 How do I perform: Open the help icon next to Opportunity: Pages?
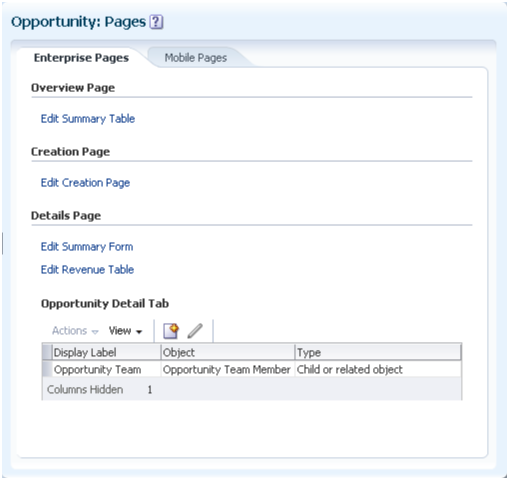156,22
